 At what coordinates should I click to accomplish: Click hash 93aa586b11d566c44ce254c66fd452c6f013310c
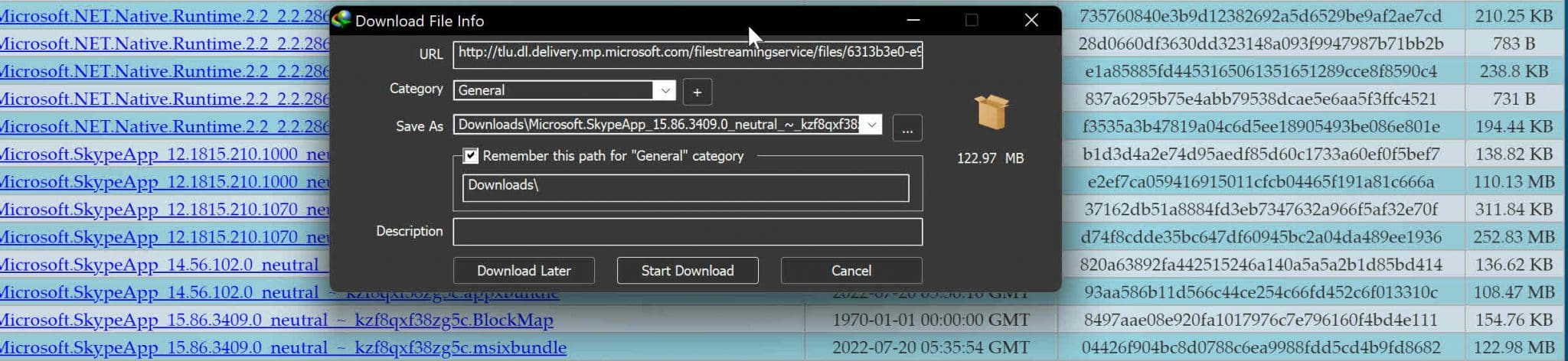click(1260, 292)
